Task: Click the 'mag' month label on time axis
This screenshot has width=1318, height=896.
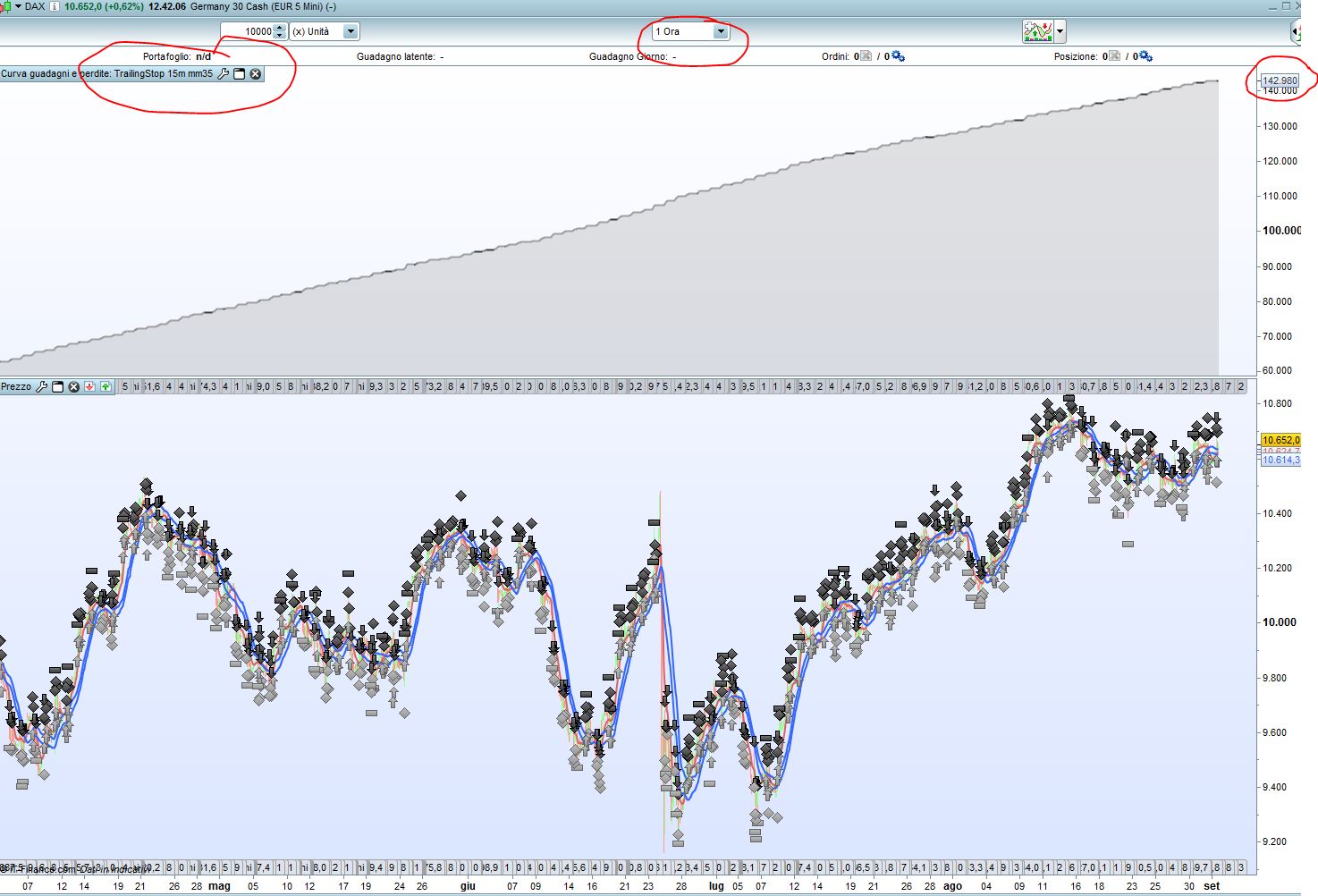Action: point(219,886)
